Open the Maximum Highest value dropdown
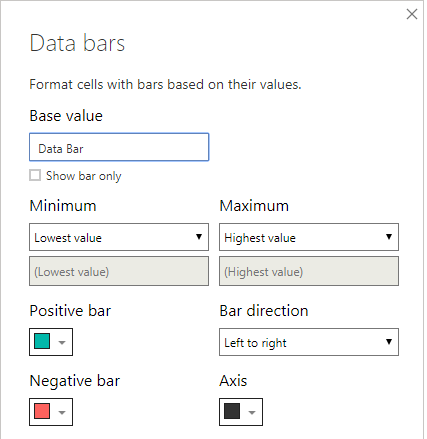Image resolution: width=427 pixels, height=439 pixels. coord(309,237)
